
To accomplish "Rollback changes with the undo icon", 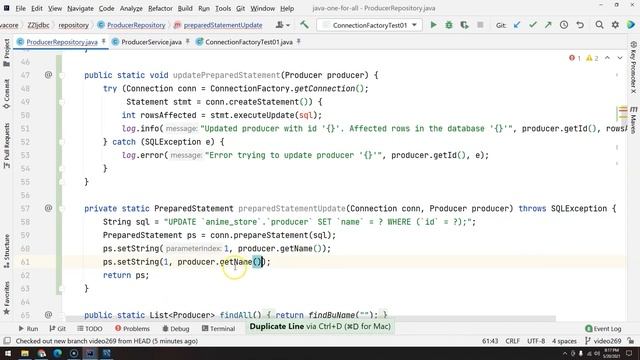I will point(580,25).
